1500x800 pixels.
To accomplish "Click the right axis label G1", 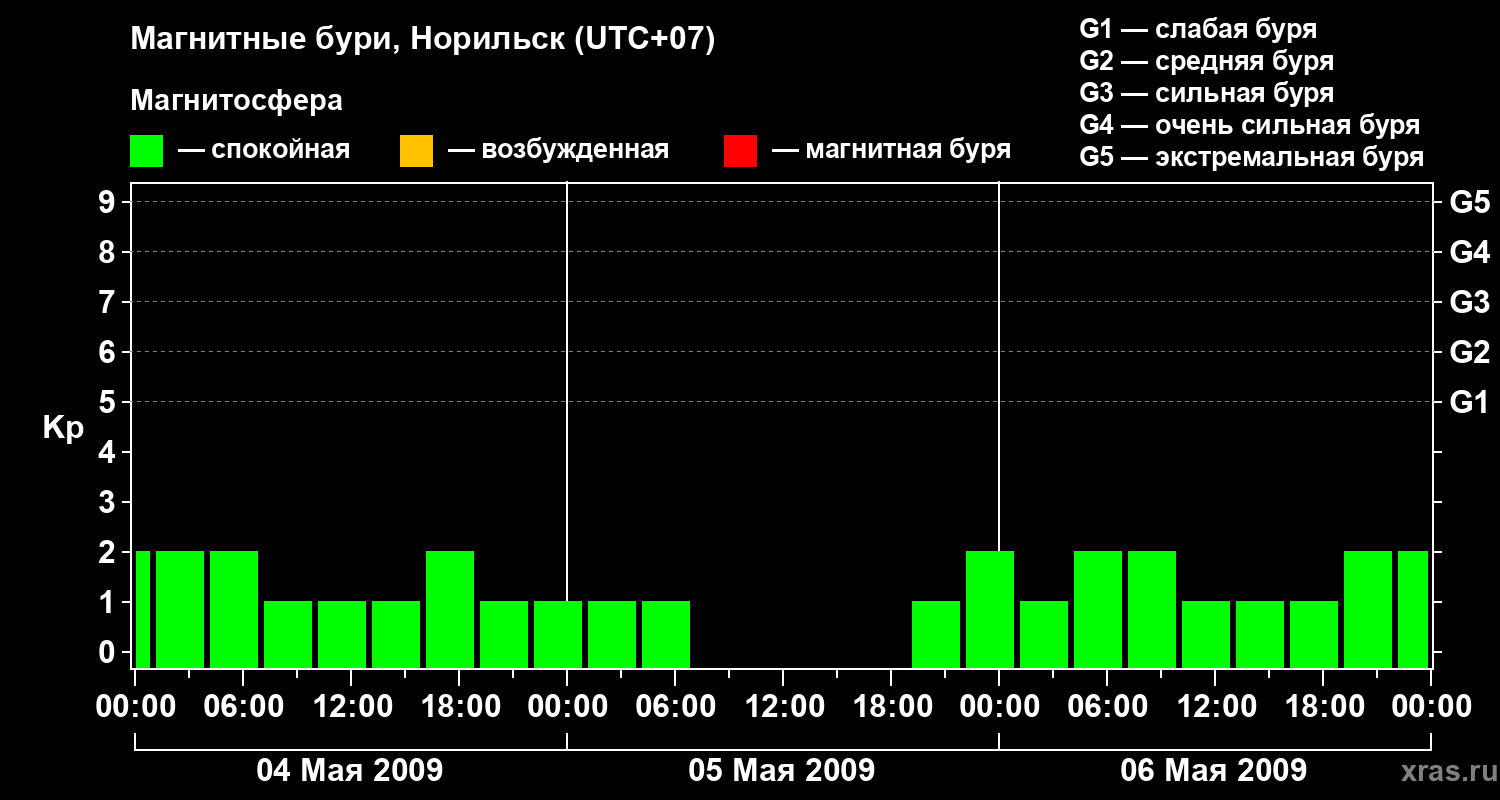I will click(1470, 402).
